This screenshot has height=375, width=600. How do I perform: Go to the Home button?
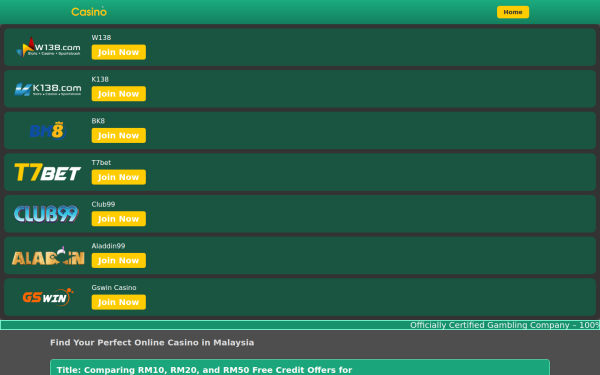[x=513, y=12]
